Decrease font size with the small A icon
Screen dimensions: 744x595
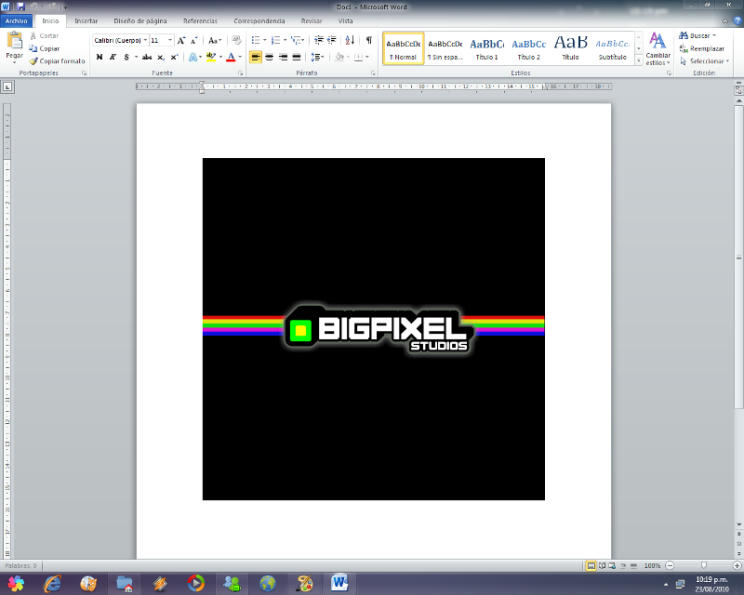tap(194, 41)
